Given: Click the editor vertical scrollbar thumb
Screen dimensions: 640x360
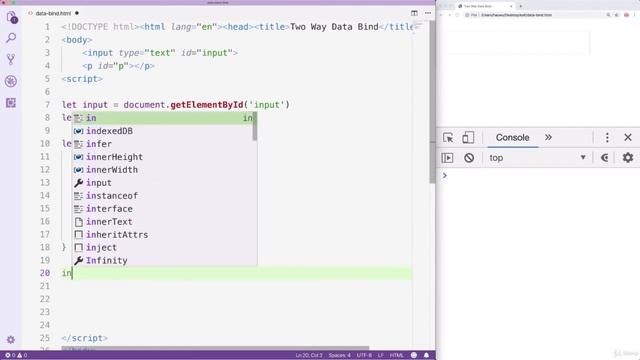Looking at the screenshot, I should click(x=432, y=102).
